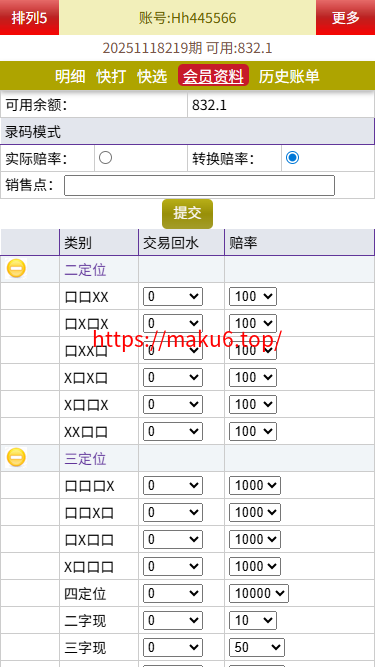Collapse the 三定位 group with minus icon

tap(16, 458)
